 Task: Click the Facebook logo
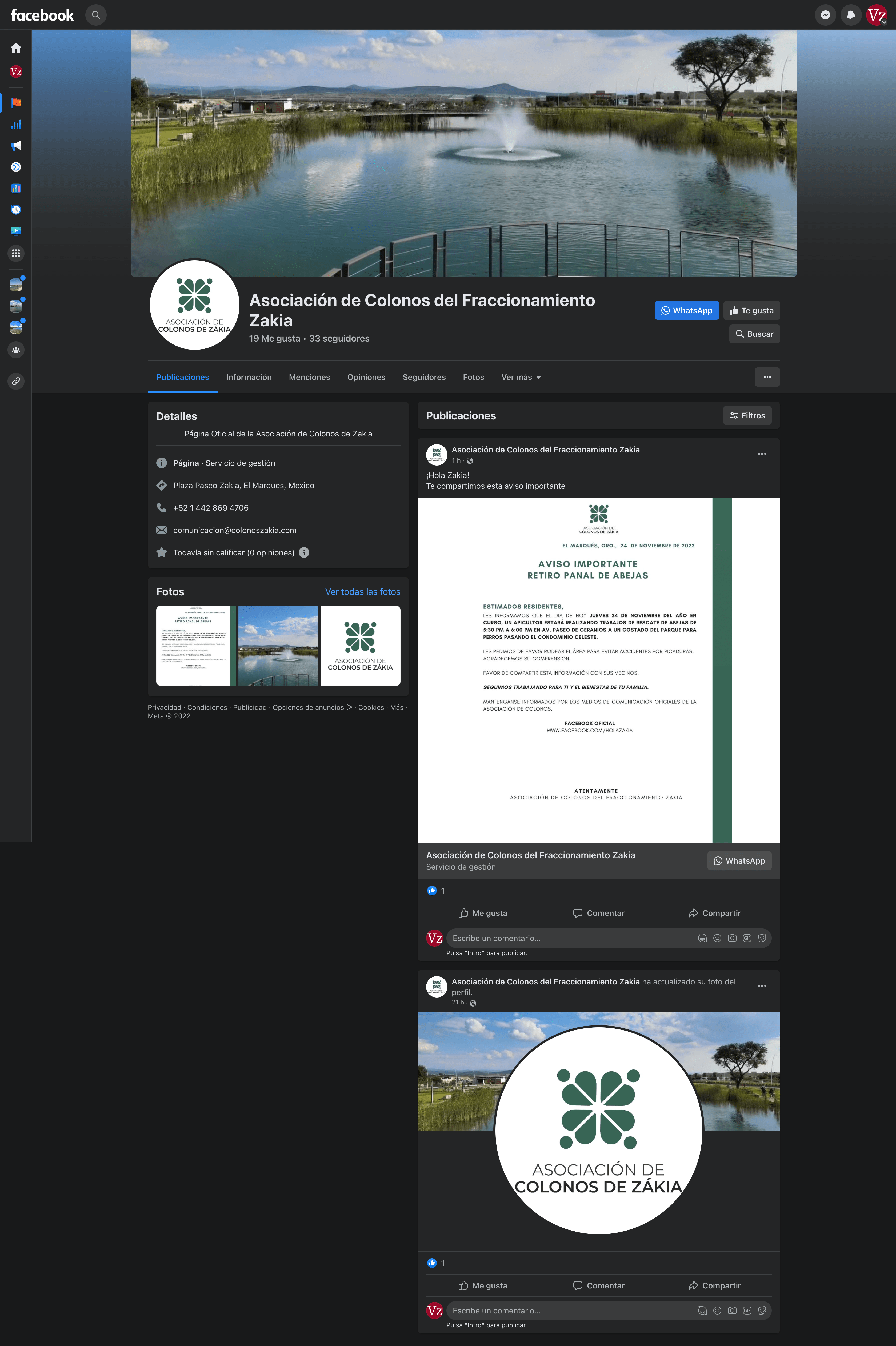point(42,15)
